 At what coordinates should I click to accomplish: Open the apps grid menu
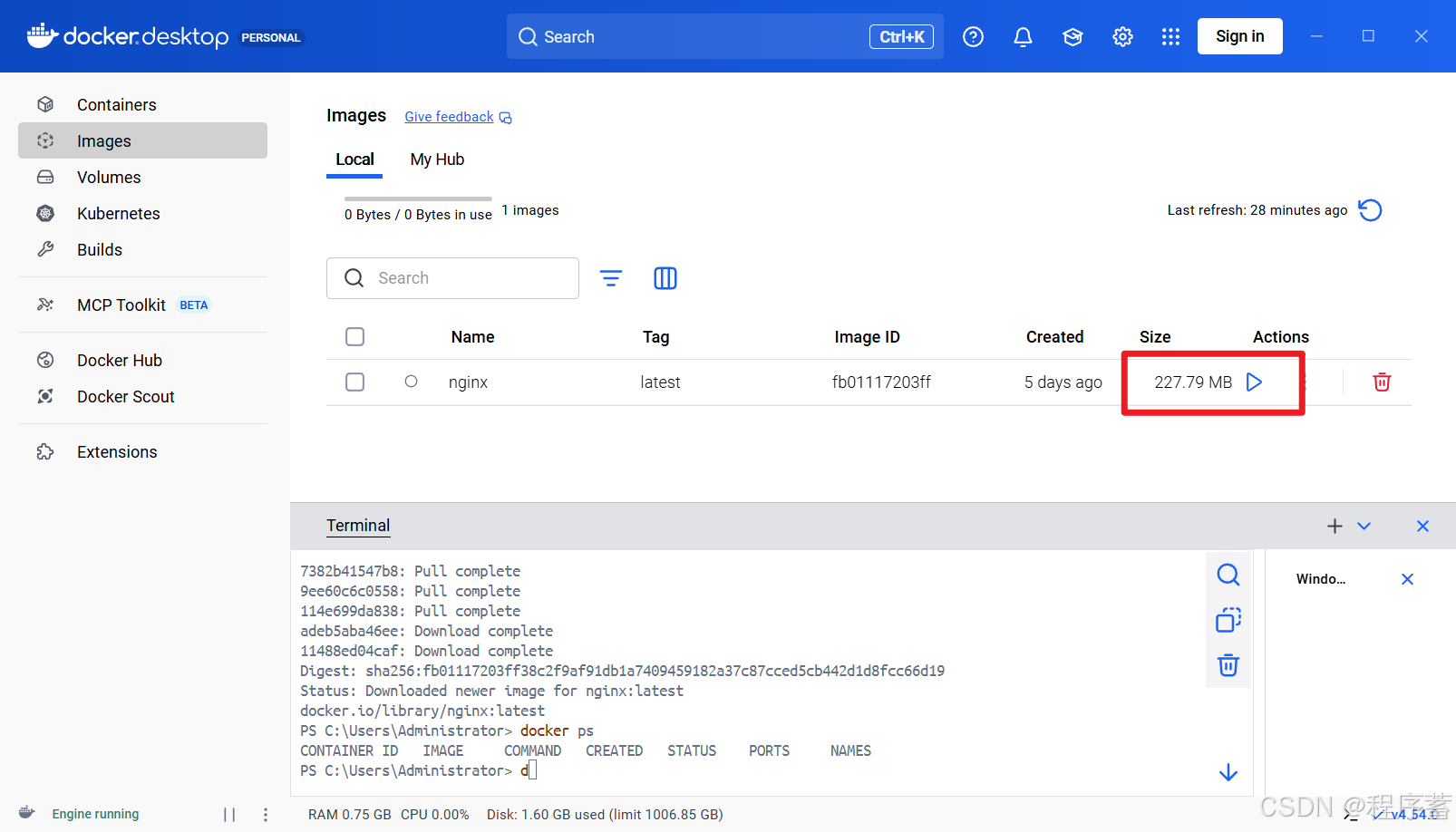click(1170, 36)
